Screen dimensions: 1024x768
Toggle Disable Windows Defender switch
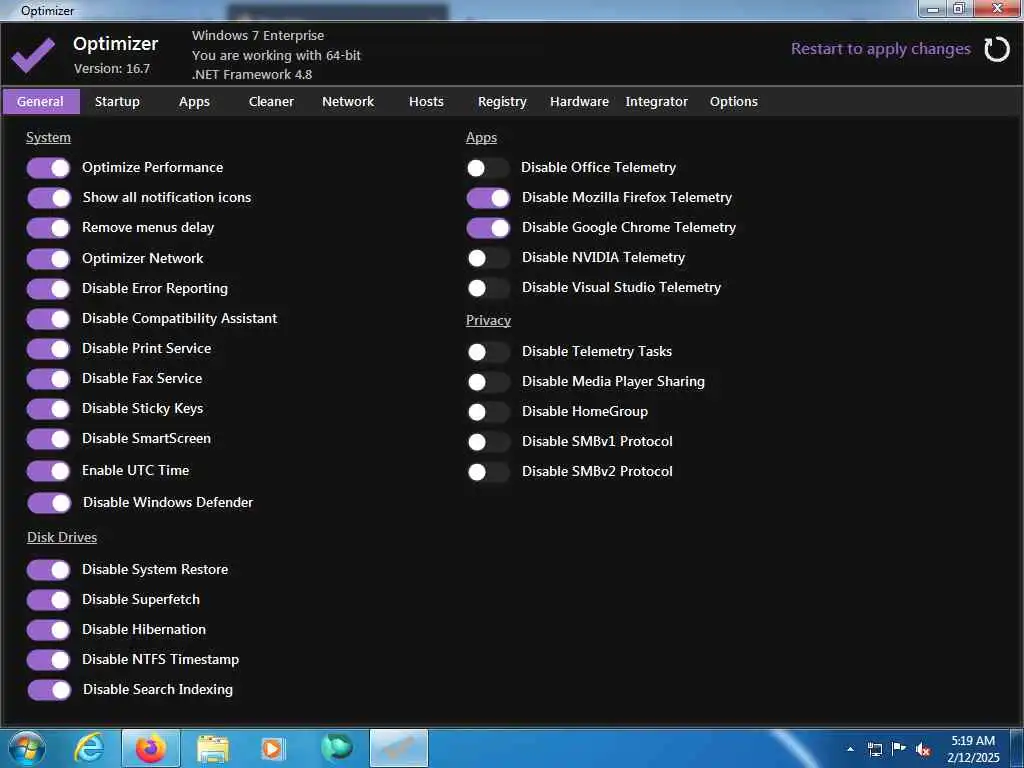[49, 503]
